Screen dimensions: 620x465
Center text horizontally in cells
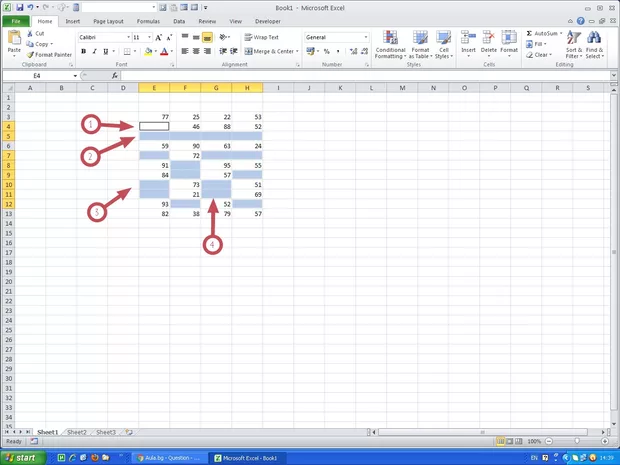pos(196,51)
